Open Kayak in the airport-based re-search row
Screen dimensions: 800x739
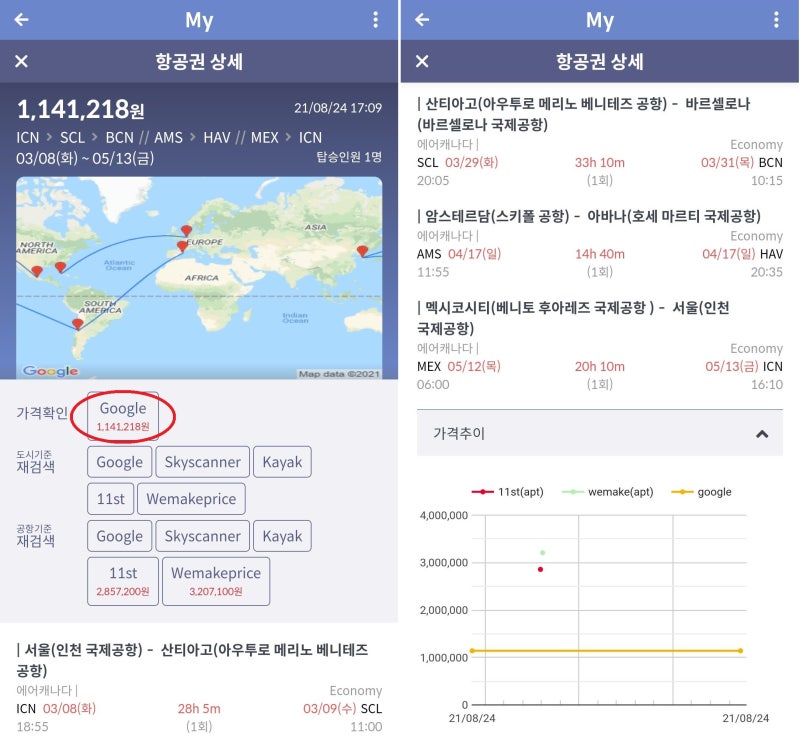282,536
